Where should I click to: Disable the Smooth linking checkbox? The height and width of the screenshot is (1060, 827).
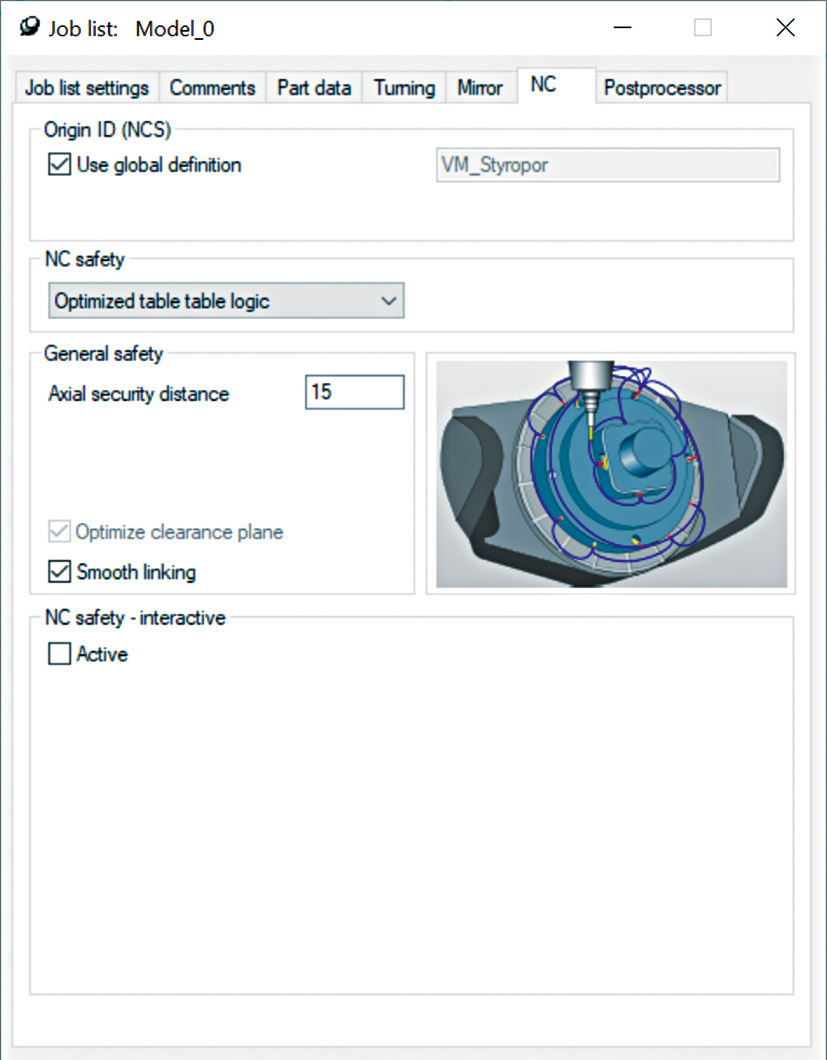(60, 572)
